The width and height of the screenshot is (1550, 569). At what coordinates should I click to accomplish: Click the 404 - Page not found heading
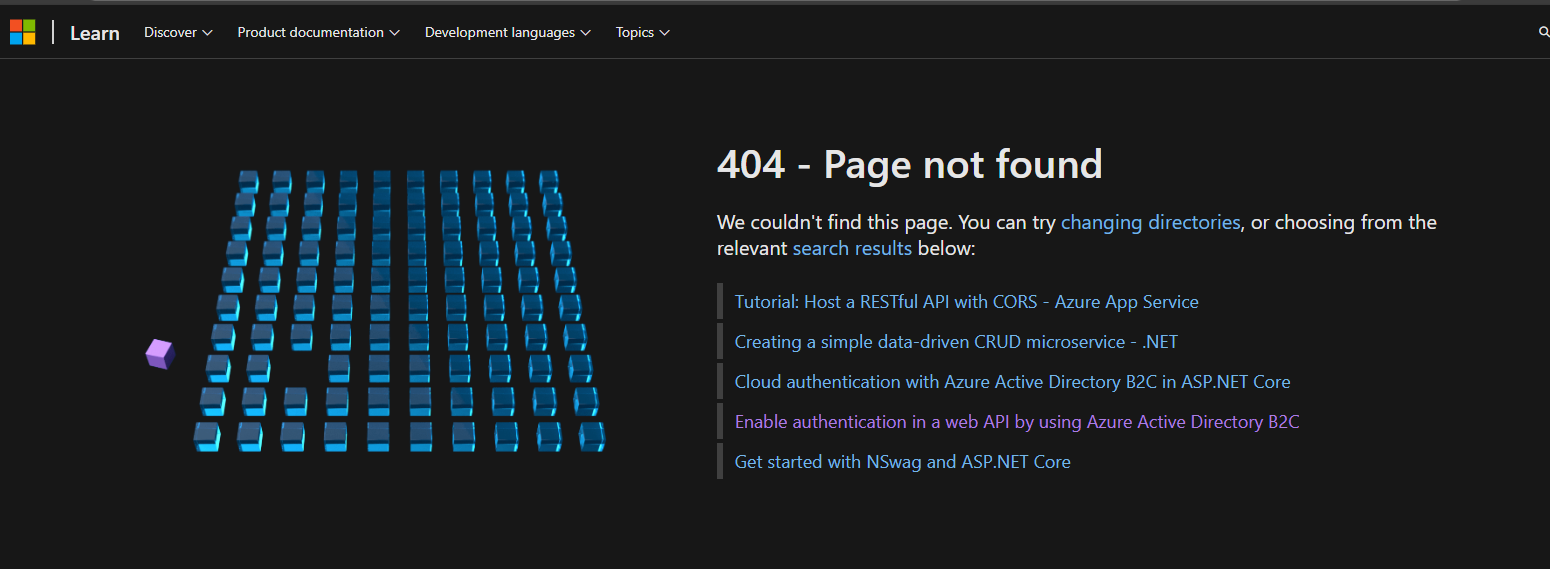[909, 164]
